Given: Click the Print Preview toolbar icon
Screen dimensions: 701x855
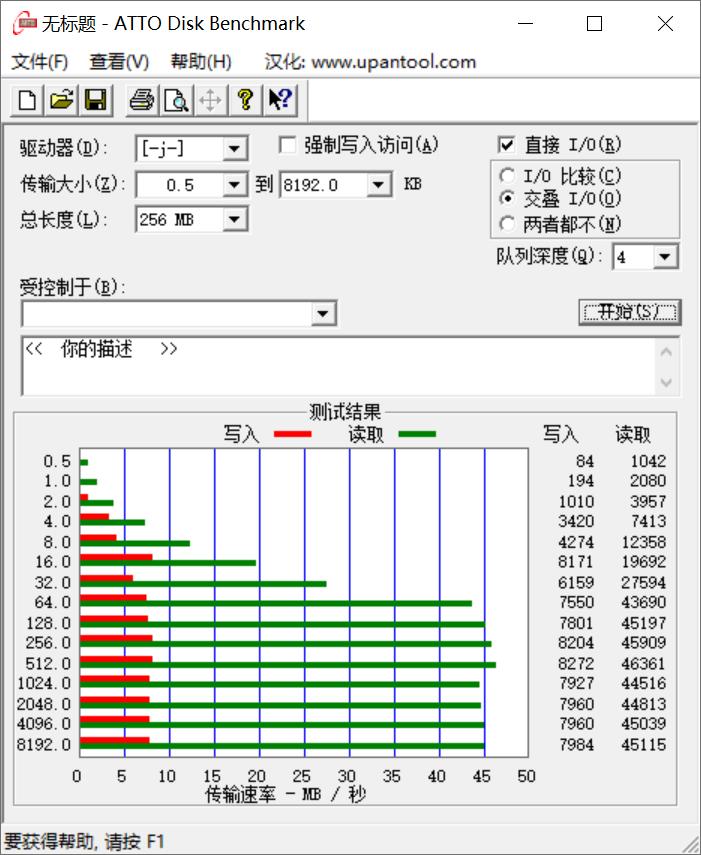Looking at the screenshot, I should pyautogui.click(x=176, y=100).
